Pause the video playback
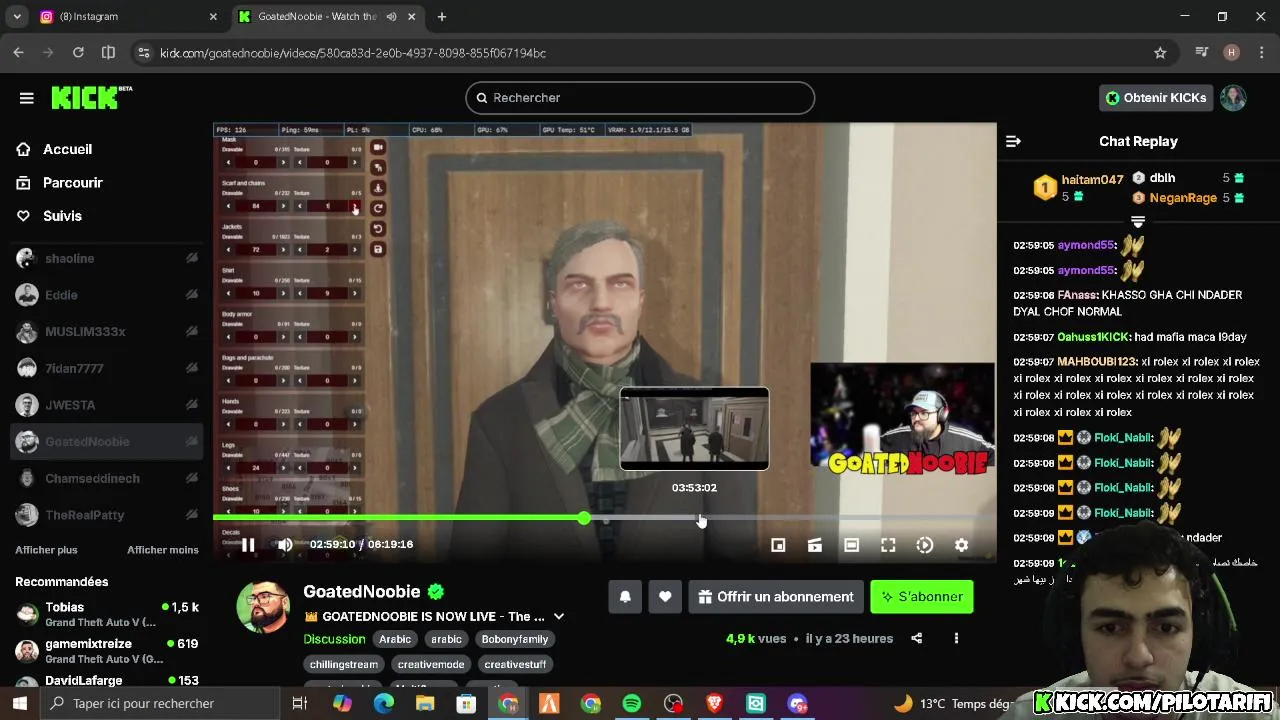1280x720 pixels. [248, 545]
